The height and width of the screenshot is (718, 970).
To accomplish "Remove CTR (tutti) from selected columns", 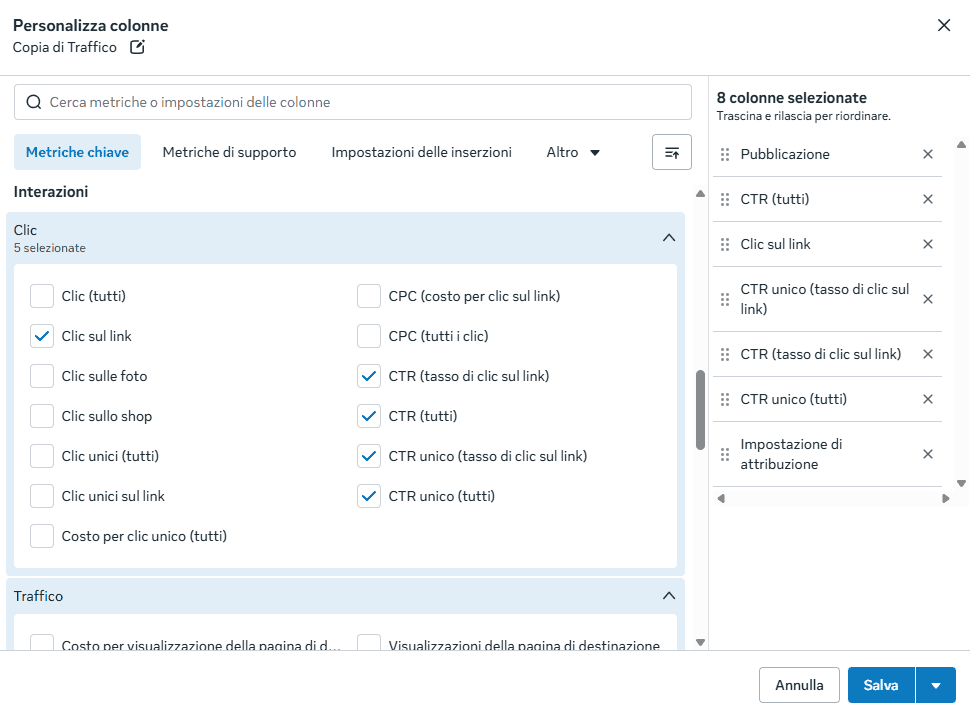I will coord(928,199).
